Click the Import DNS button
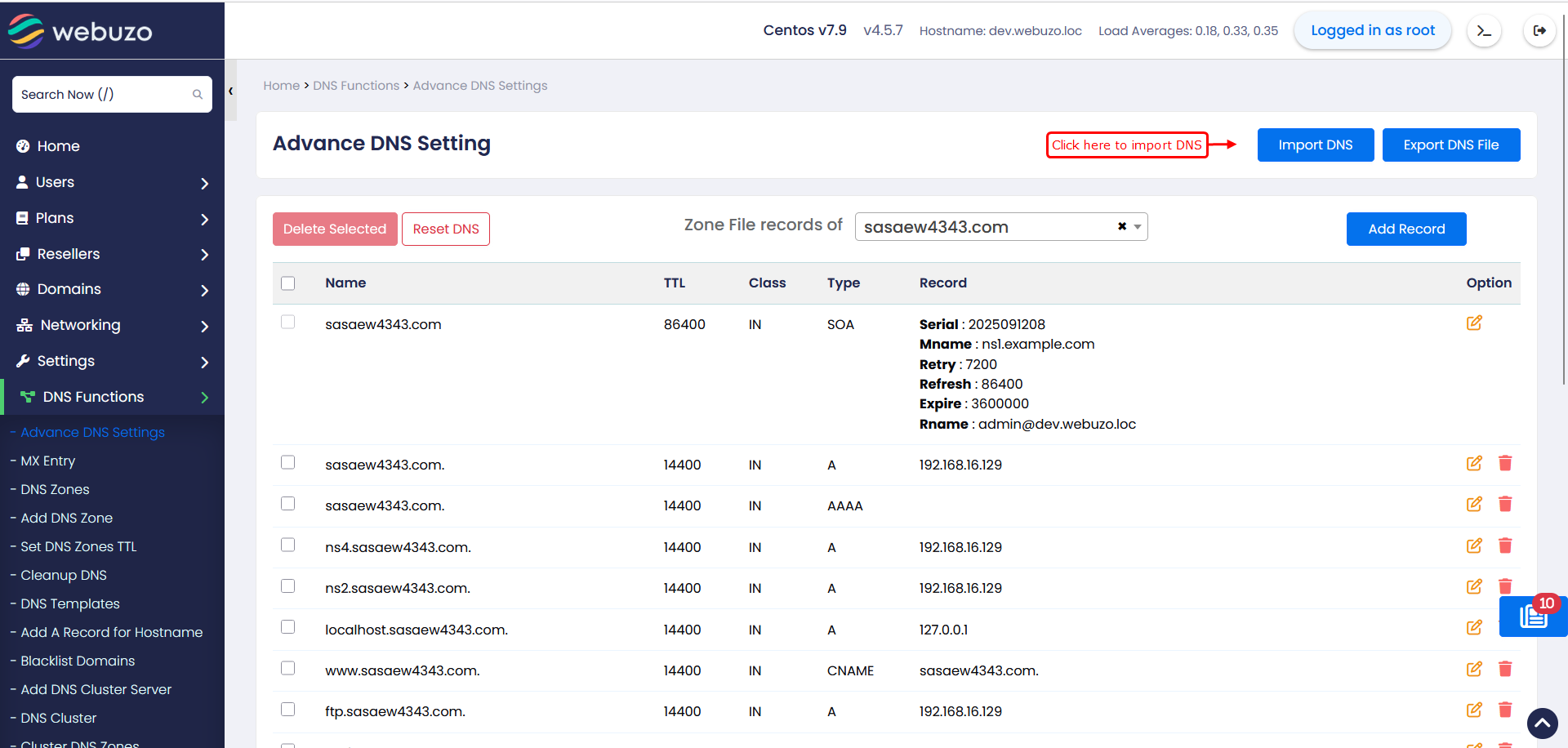This screenshot has width=1568, height=748. pyautogui.click(x=1315, y=145)
